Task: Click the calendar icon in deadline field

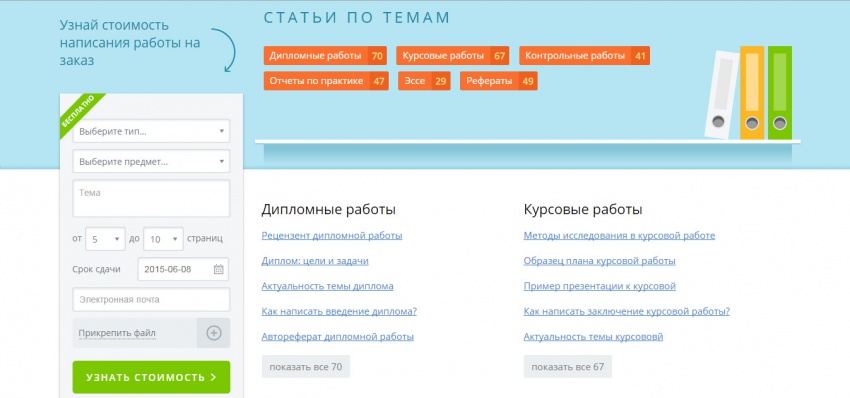Action: tap(218, 269)
